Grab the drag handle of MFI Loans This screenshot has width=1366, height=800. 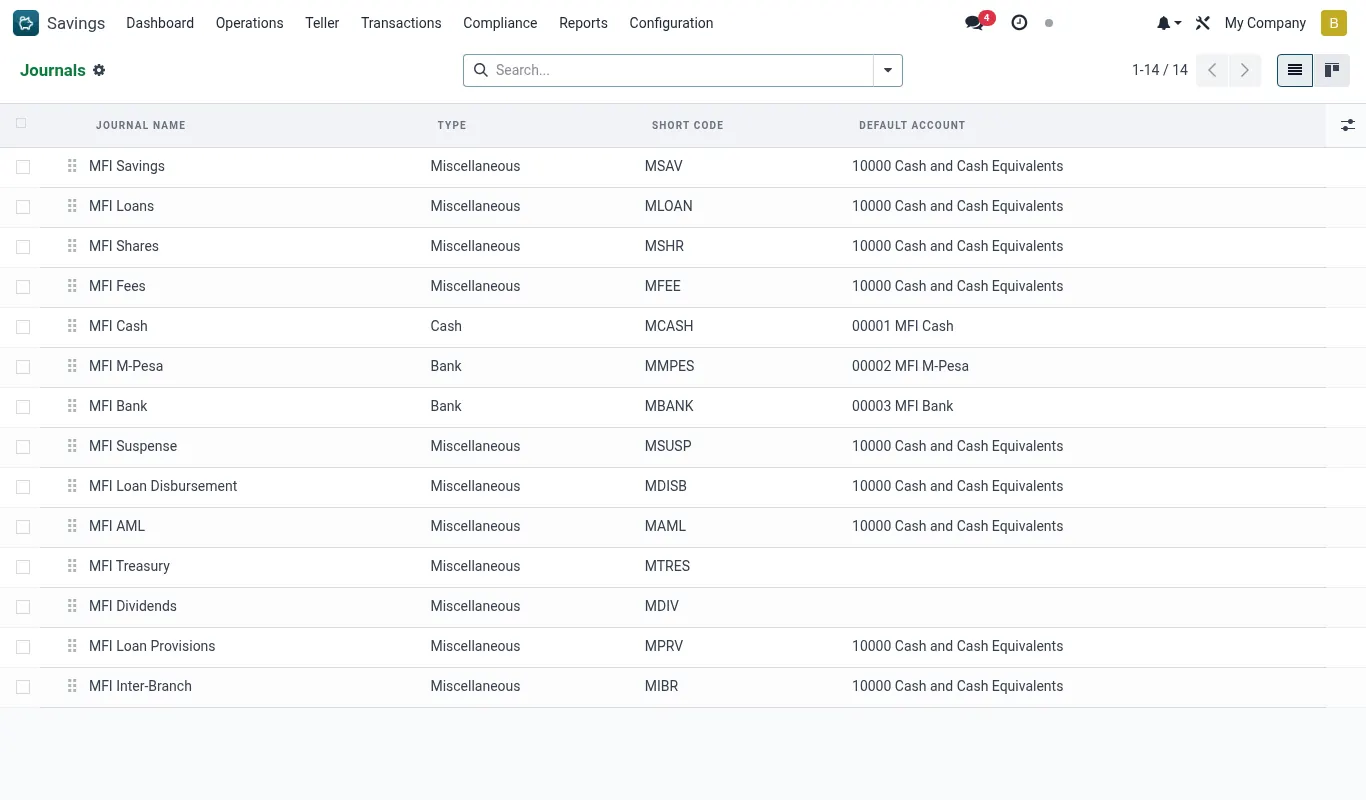coord(72,206)
